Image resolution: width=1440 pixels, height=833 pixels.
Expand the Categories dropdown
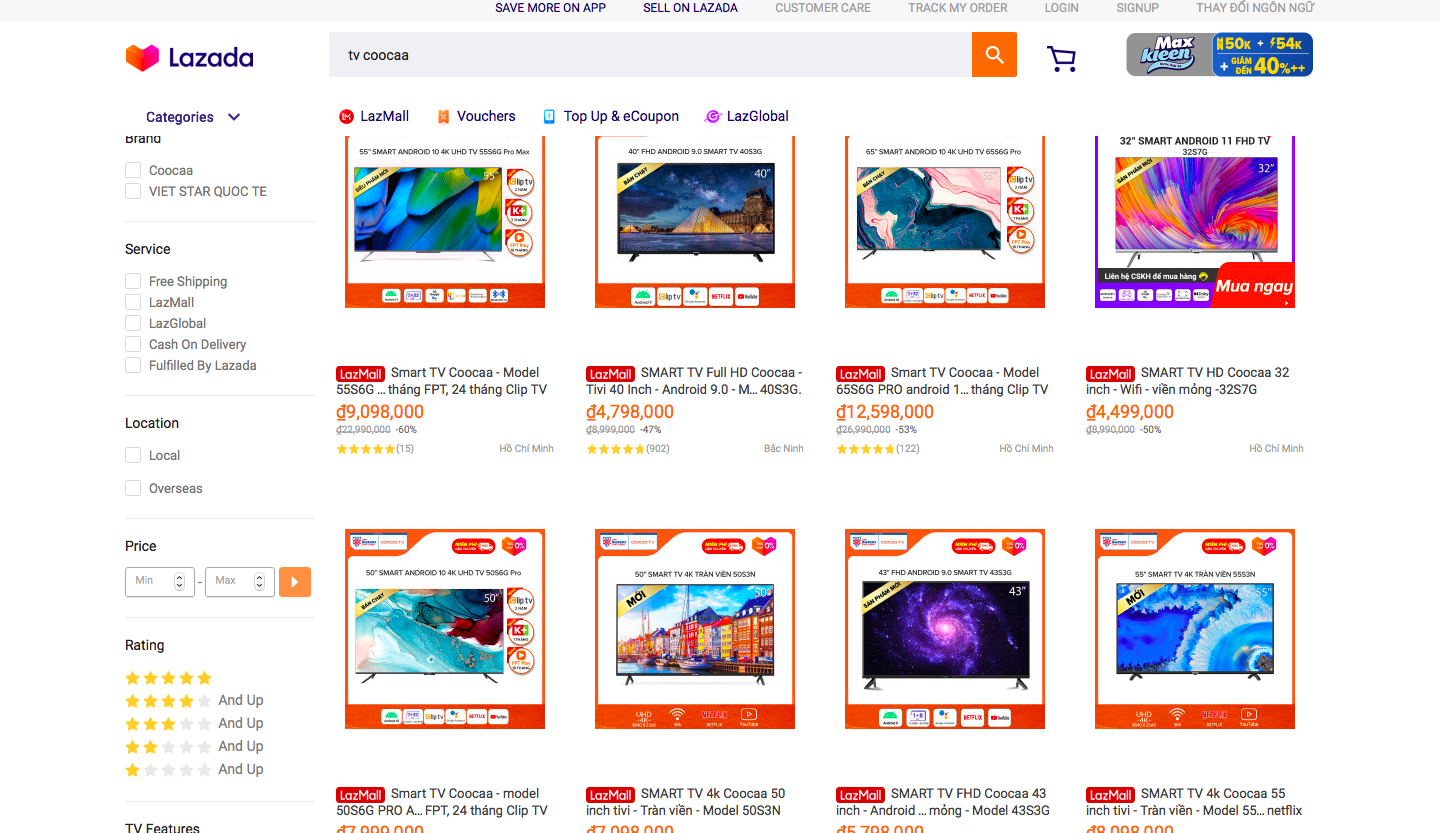(x=193, y=117)
